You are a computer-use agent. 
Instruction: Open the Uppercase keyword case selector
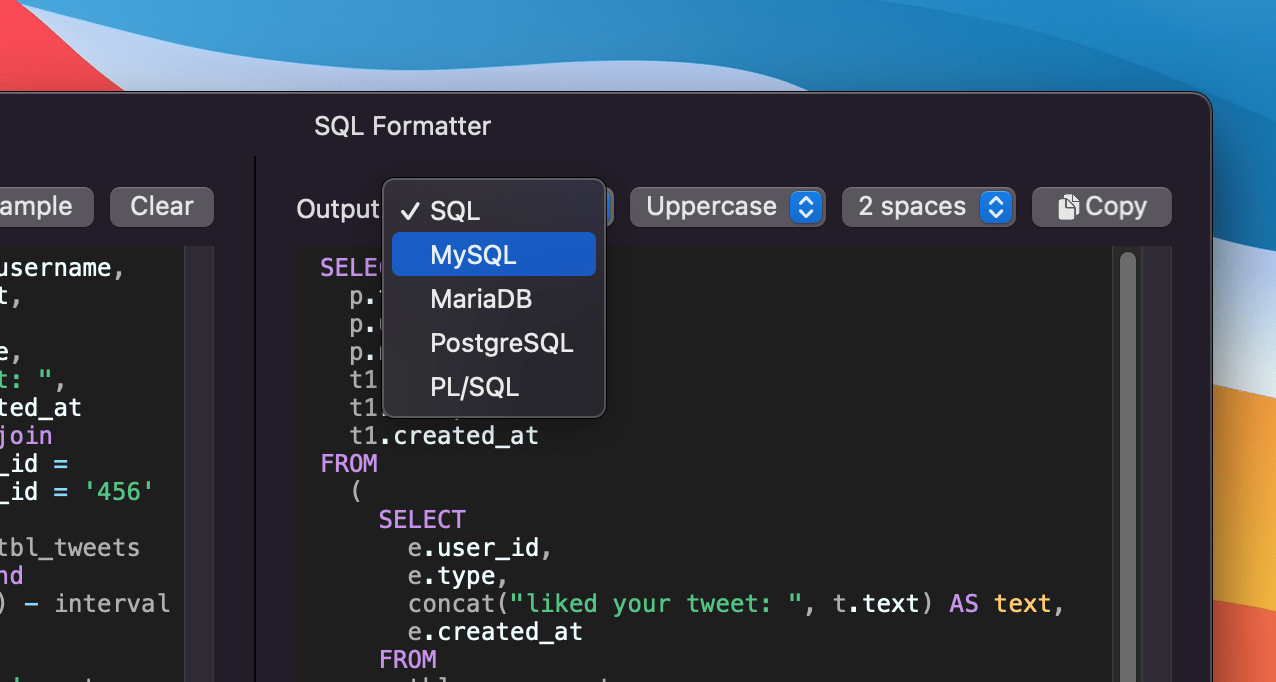[727, 207]
